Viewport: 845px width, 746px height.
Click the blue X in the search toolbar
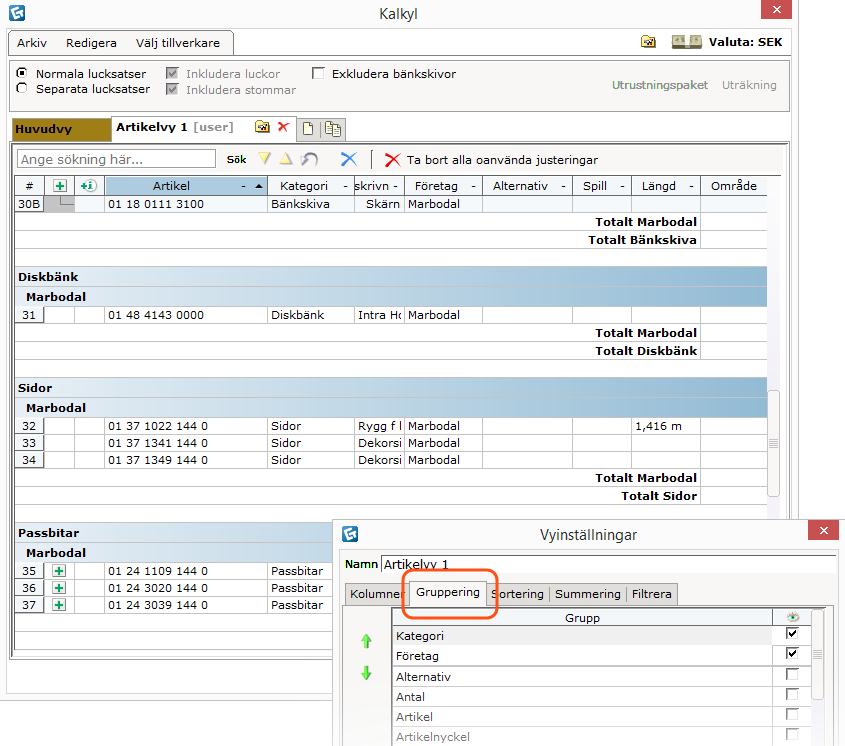349,159
